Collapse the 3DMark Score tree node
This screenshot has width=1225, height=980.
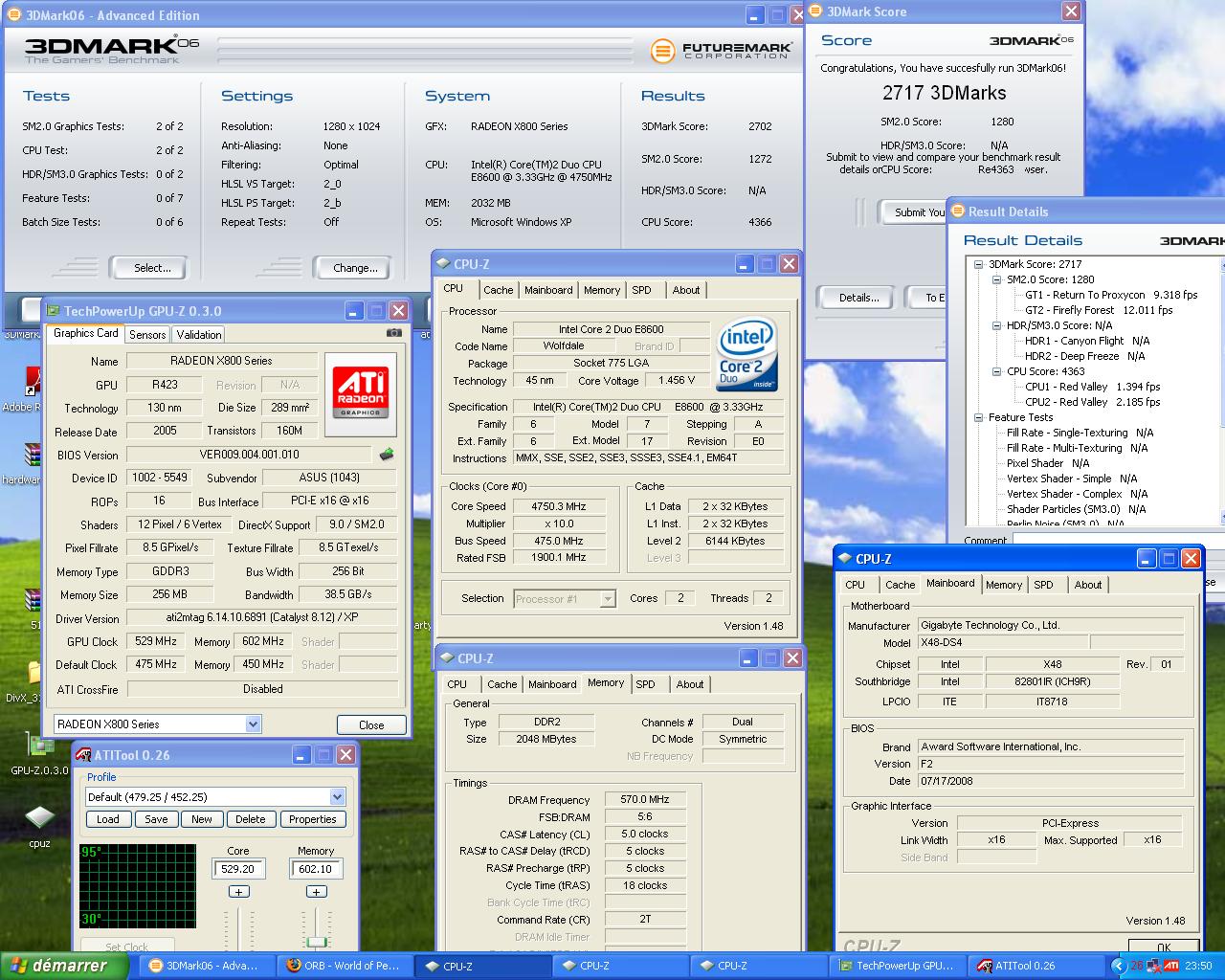pyautogui.click(x=979, y=264)
